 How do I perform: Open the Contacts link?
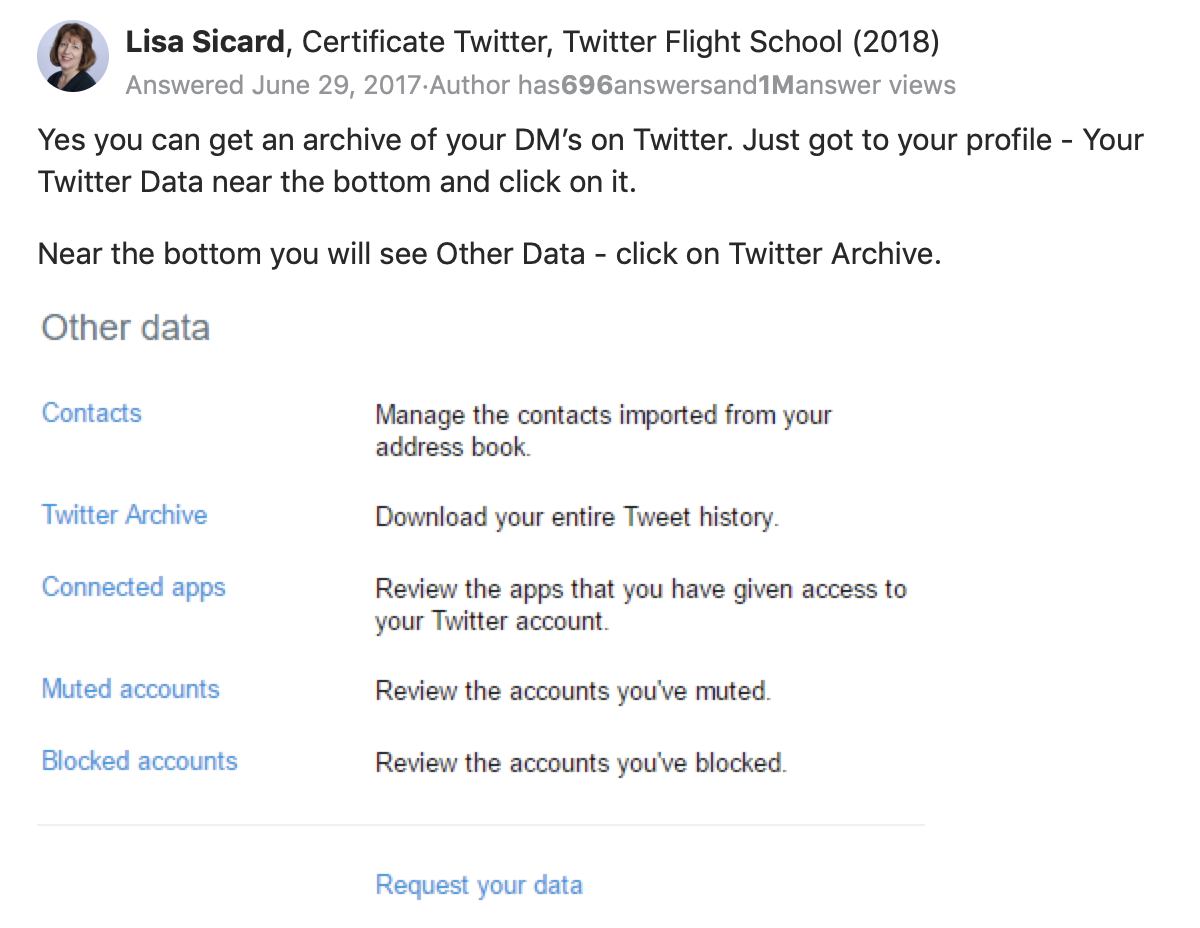[91, 413]
